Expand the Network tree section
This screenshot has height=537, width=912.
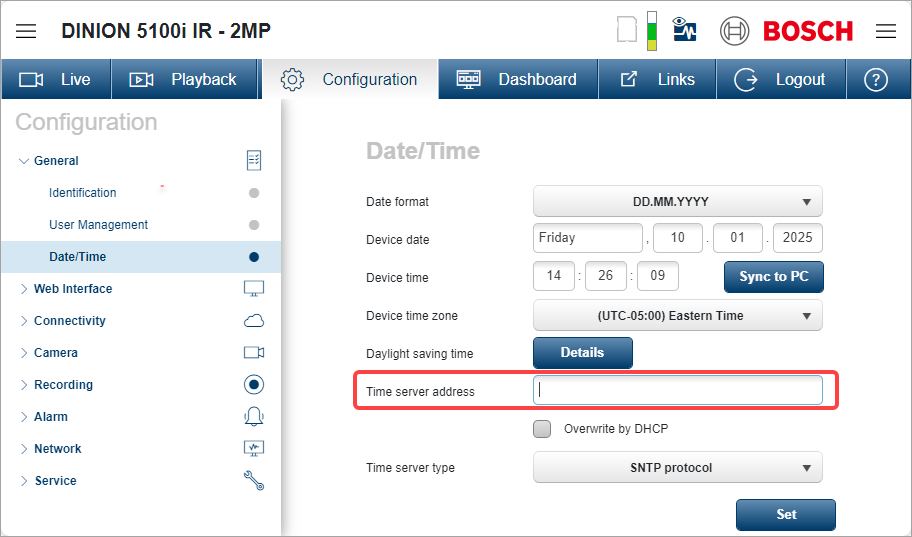(x=57, y=449)
